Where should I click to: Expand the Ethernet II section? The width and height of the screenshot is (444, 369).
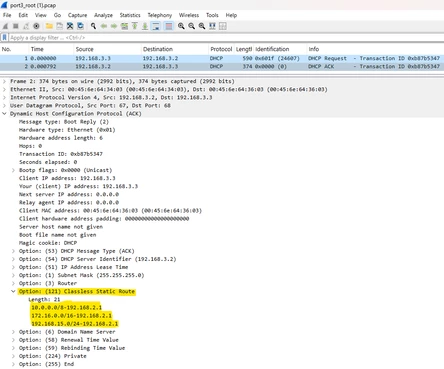pyautogui.click(x=4, y=89)
